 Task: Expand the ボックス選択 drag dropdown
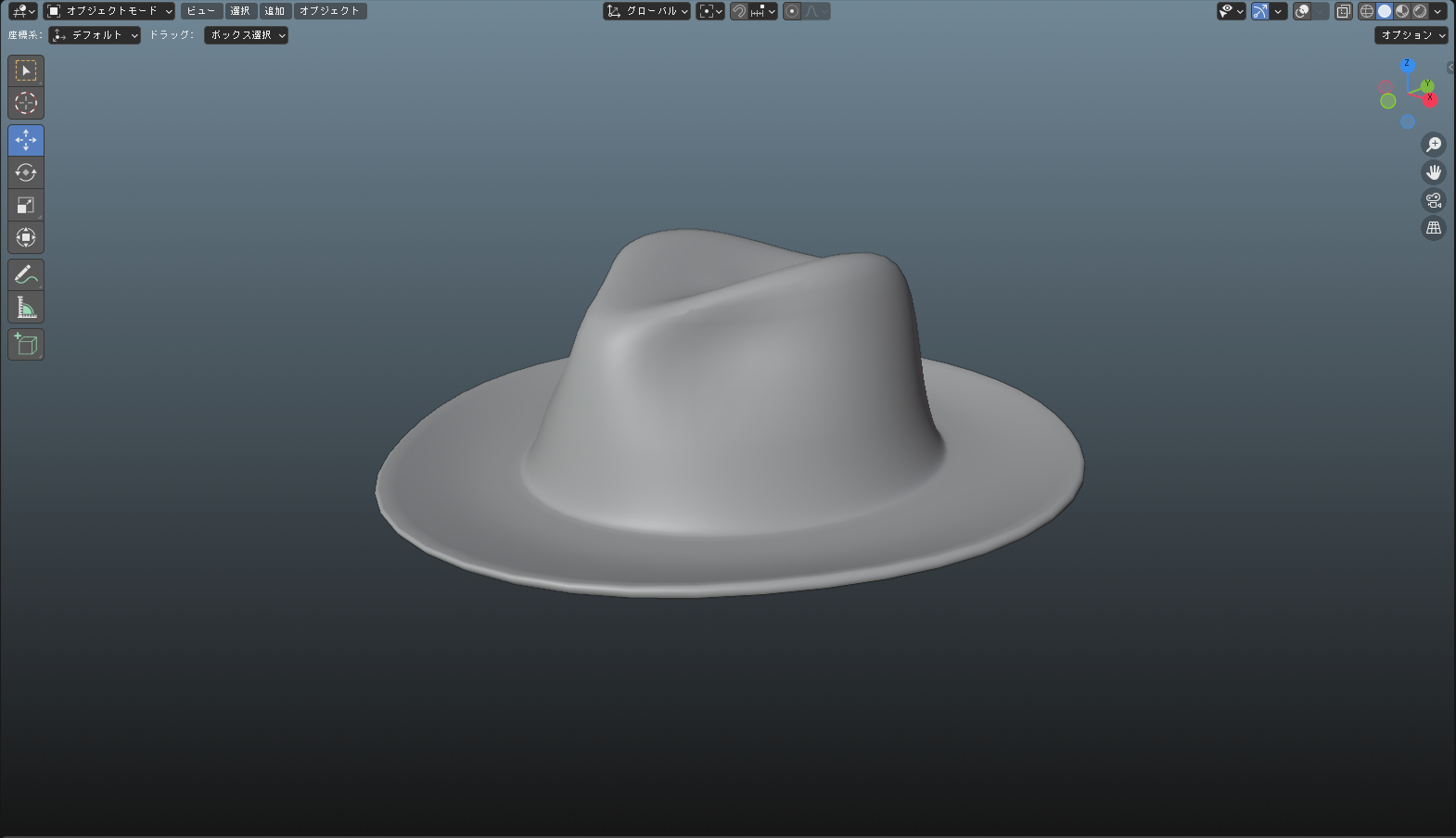click(x=246, y=35)
